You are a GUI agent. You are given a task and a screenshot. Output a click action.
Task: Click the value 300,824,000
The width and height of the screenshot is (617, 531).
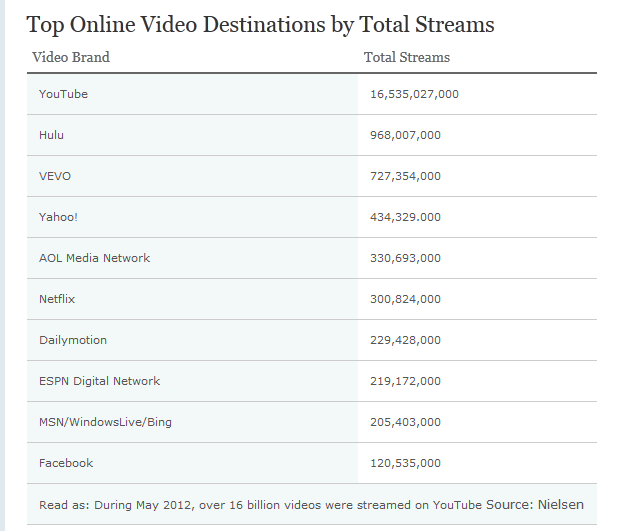coord(405,299)
